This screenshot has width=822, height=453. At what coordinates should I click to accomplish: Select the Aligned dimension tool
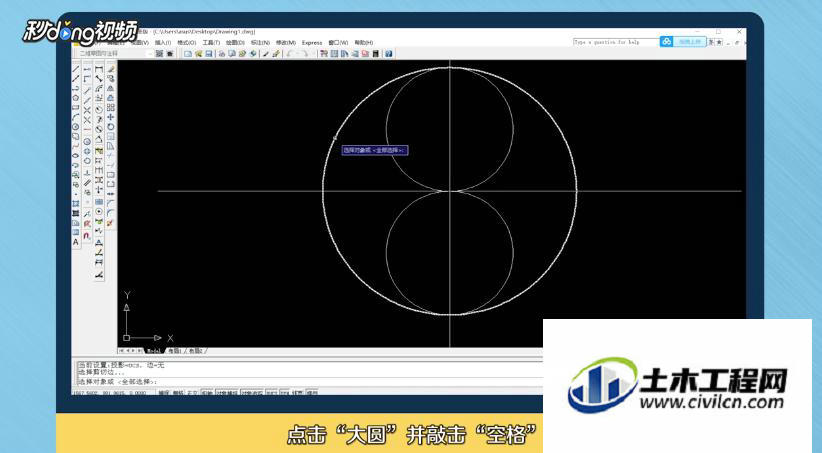tap(99, 79)
